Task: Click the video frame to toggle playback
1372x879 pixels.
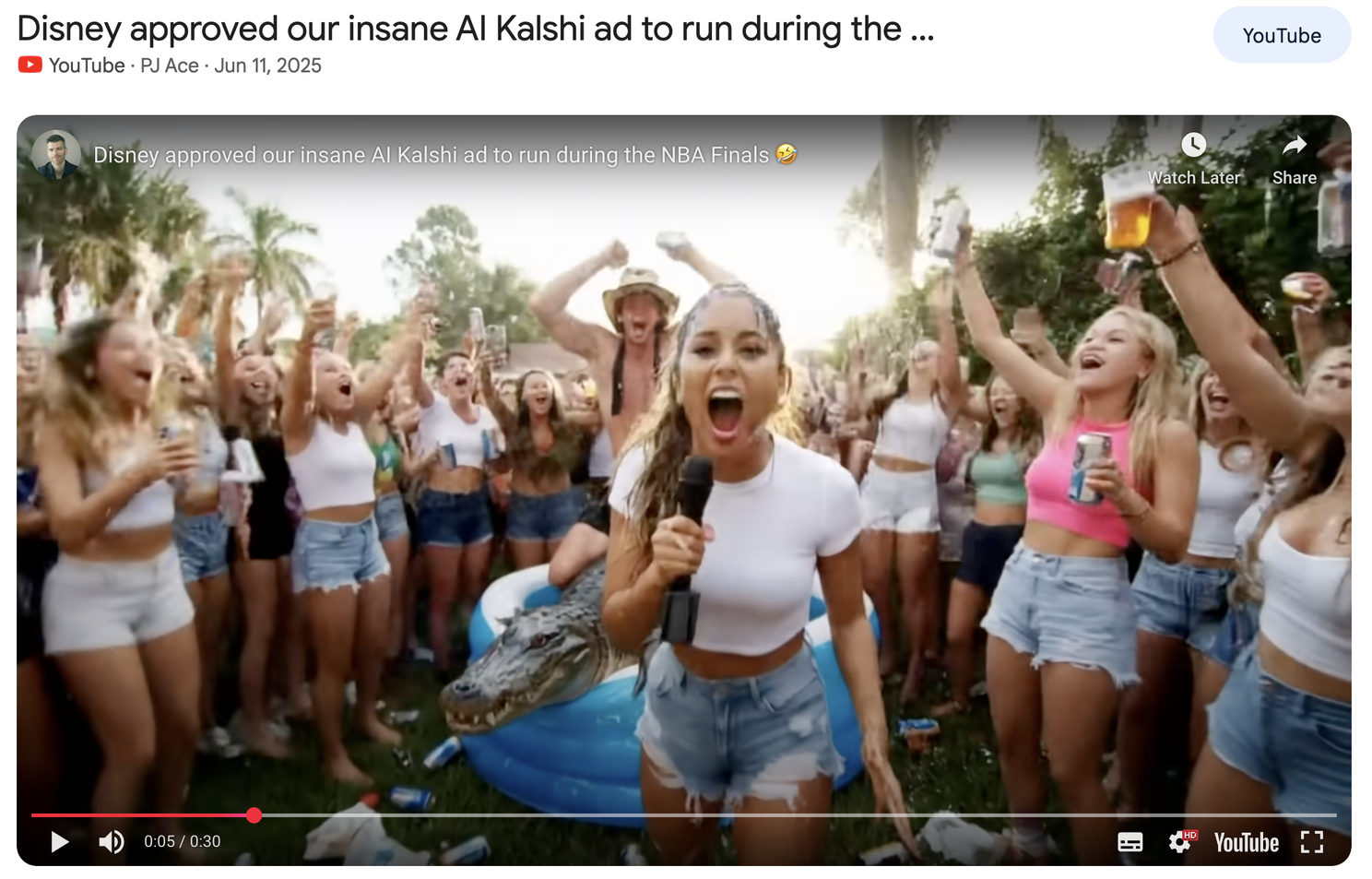Action: click(x=684, y=489)
